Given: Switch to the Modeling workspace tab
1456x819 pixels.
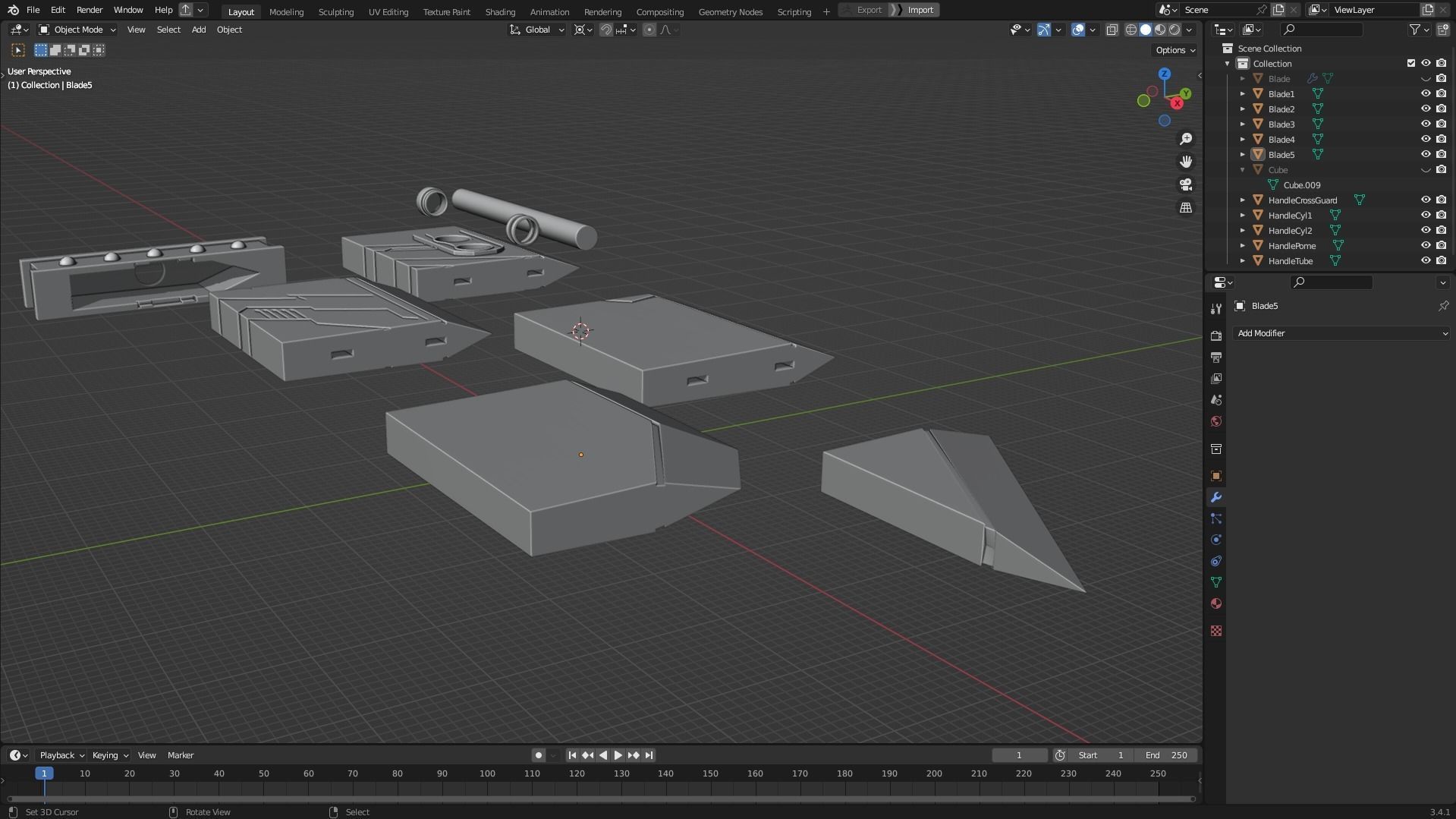Looking at the screenshot, I should (286, 11).
